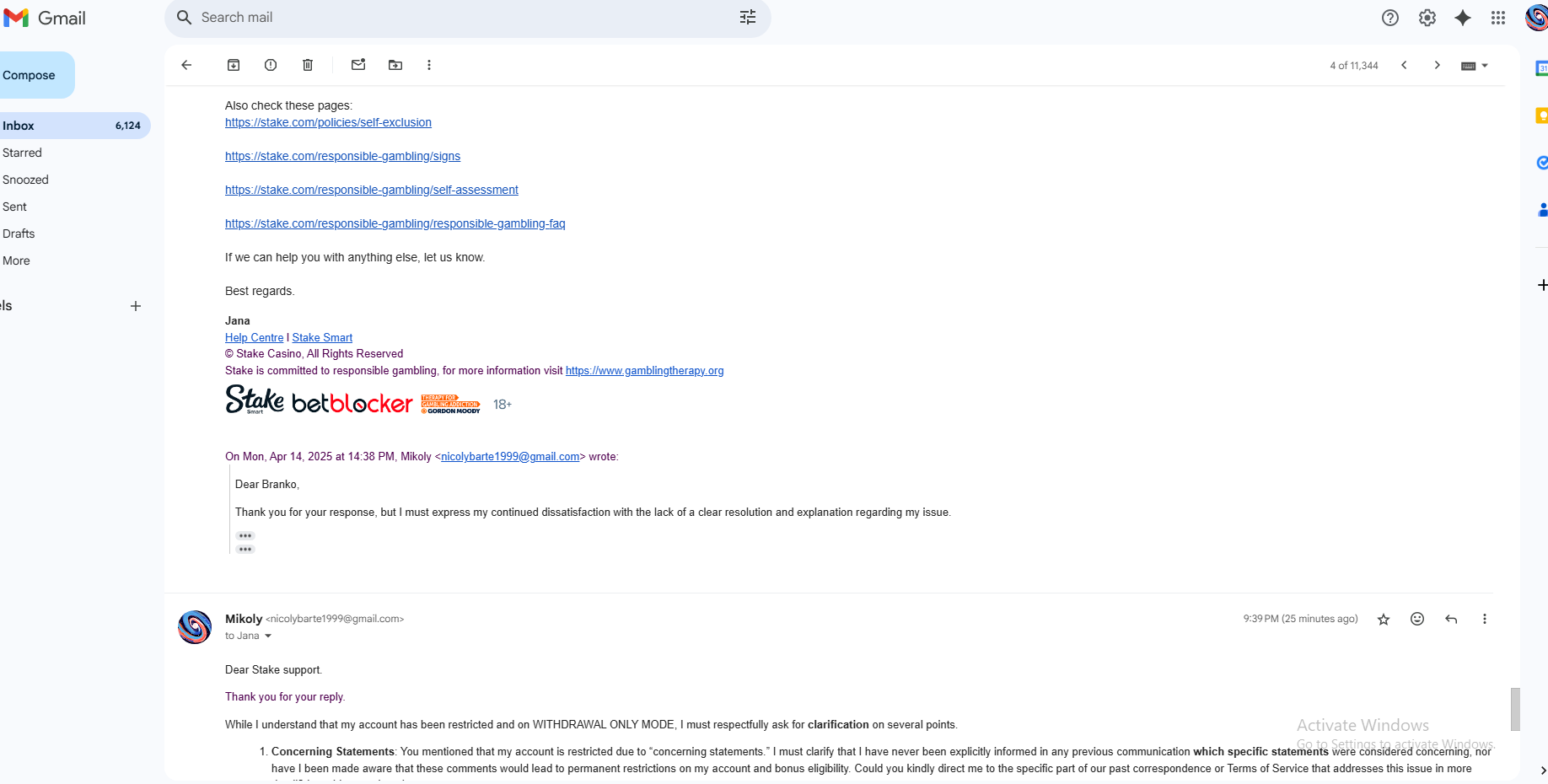This screenshot has height=784, width=1548.
Task: Star Mikoly's 9:39 PM message
Action: (x=1384, y=620)
